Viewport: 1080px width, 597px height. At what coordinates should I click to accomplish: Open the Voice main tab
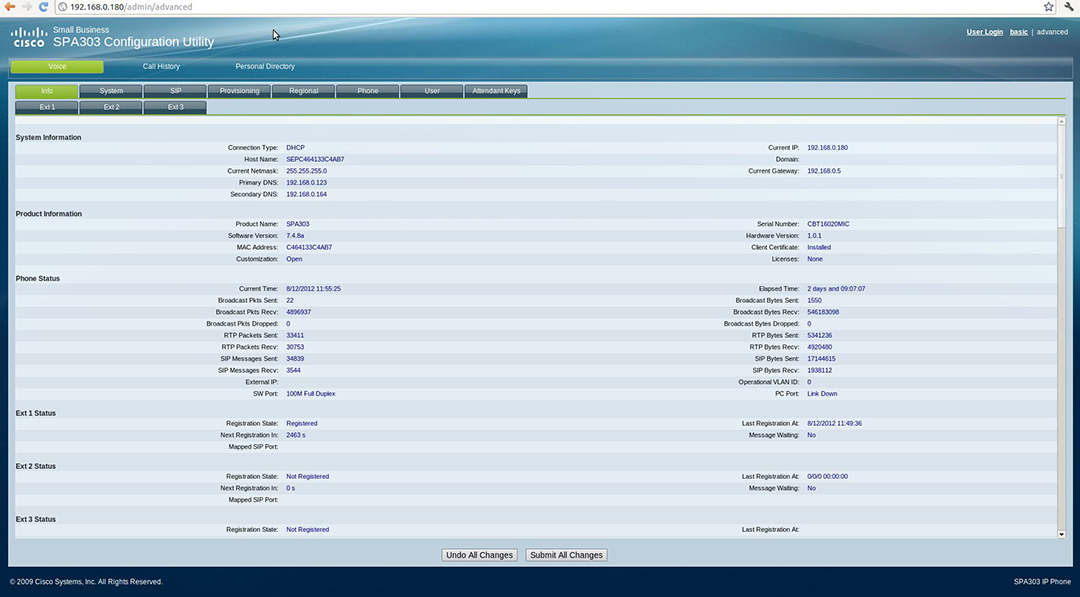(x=56, y=67)
